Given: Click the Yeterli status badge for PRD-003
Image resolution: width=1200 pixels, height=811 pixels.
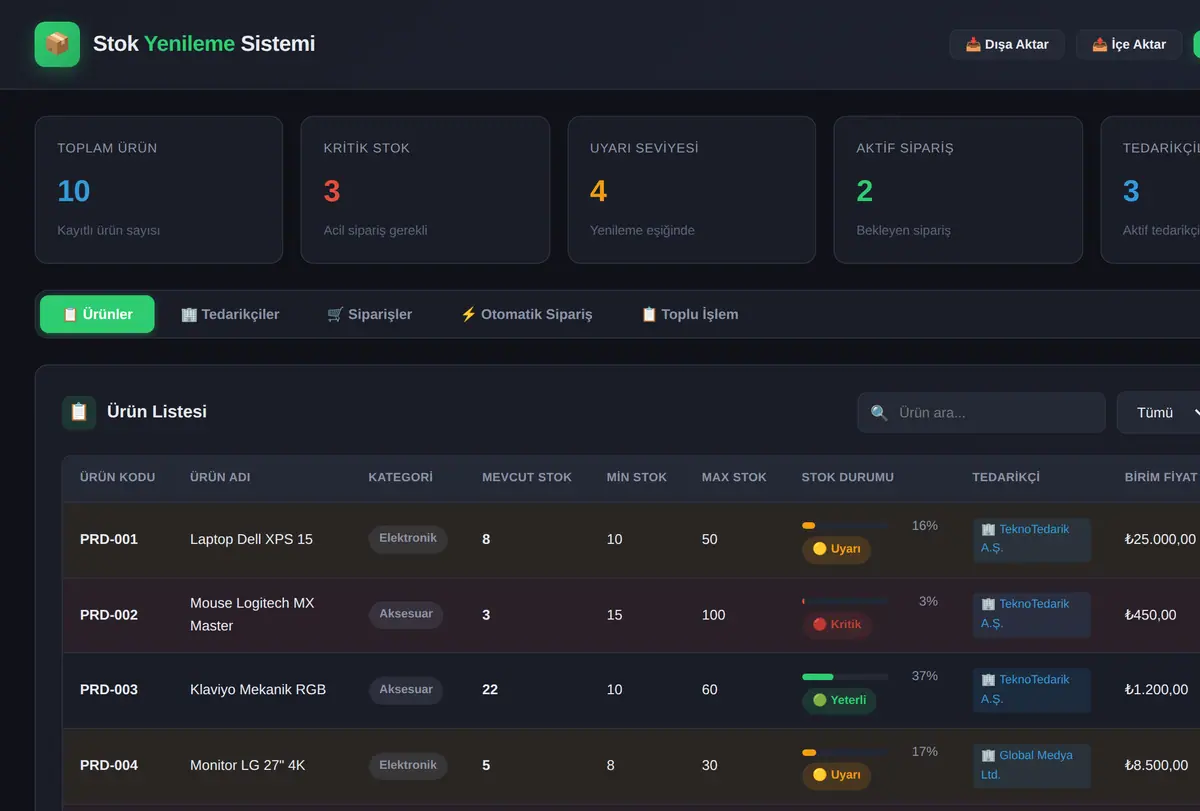Looking at the screenshot, I should [x=839, y=700].
